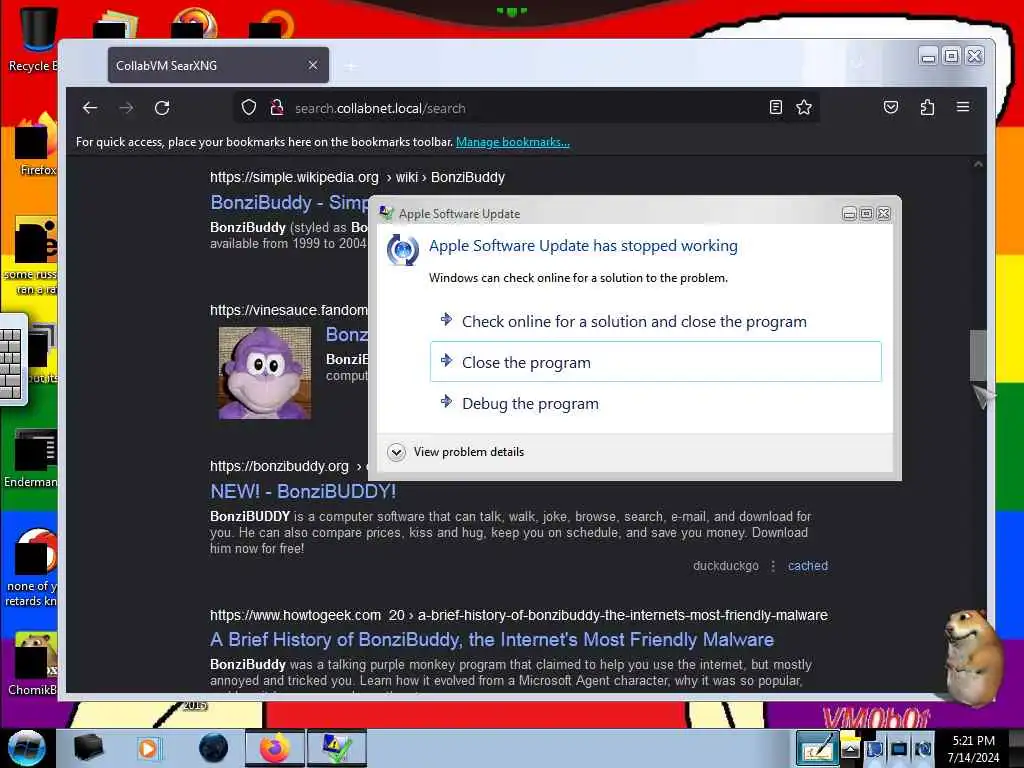The image size is (1024, 768).
Task: Reload the page in Firefox
Action: point(162,108)
